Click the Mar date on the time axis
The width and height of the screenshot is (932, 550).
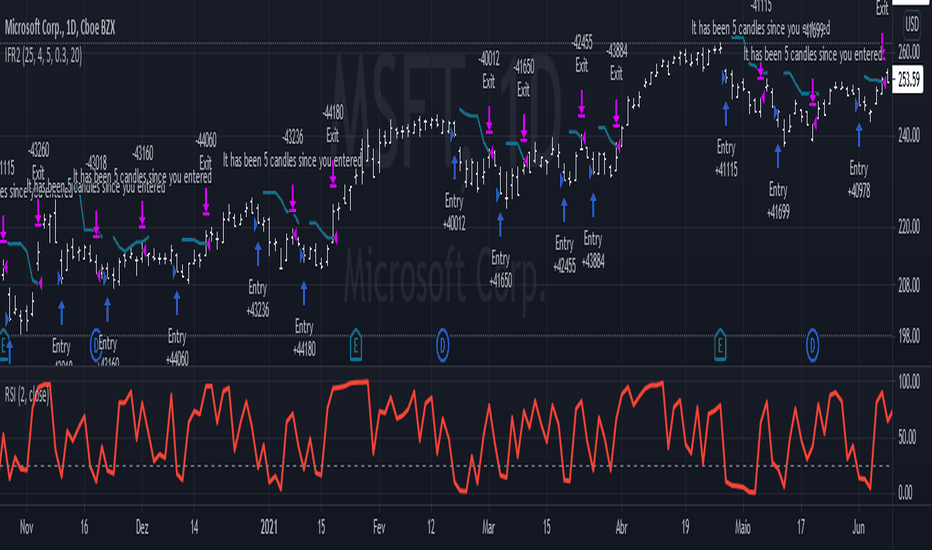pos(489,527)
